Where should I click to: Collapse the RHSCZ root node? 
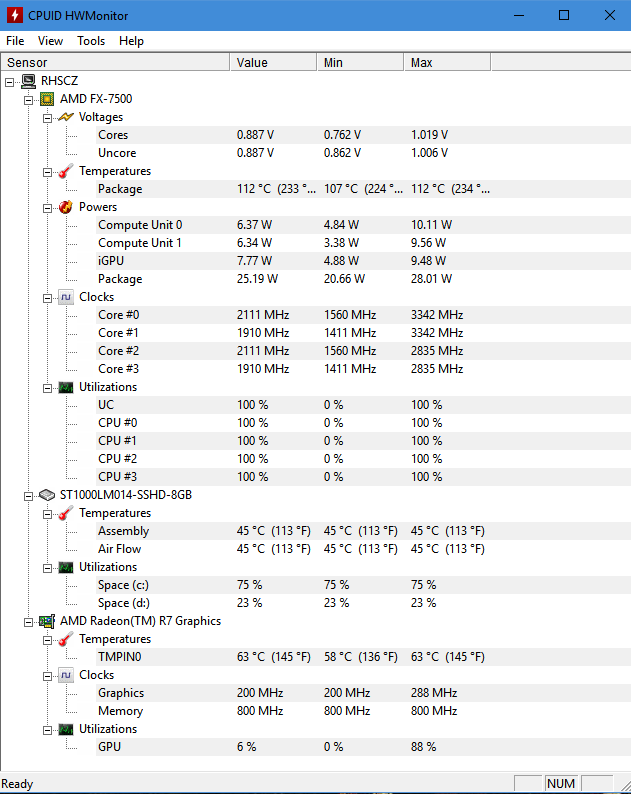click(x=10, y=81)
